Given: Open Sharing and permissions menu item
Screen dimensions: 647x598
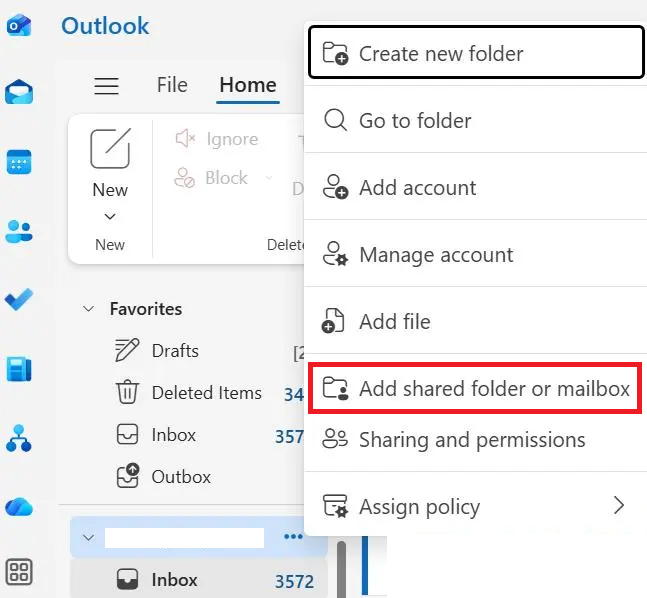Looking at the screenshot, I should pyautogui.click(x=475, y=439).
